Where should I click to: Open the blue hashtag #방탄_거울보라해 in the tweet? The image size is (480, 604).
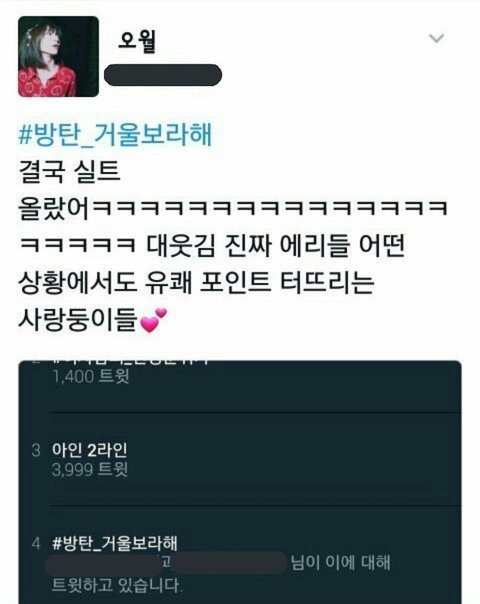[115, 135]
